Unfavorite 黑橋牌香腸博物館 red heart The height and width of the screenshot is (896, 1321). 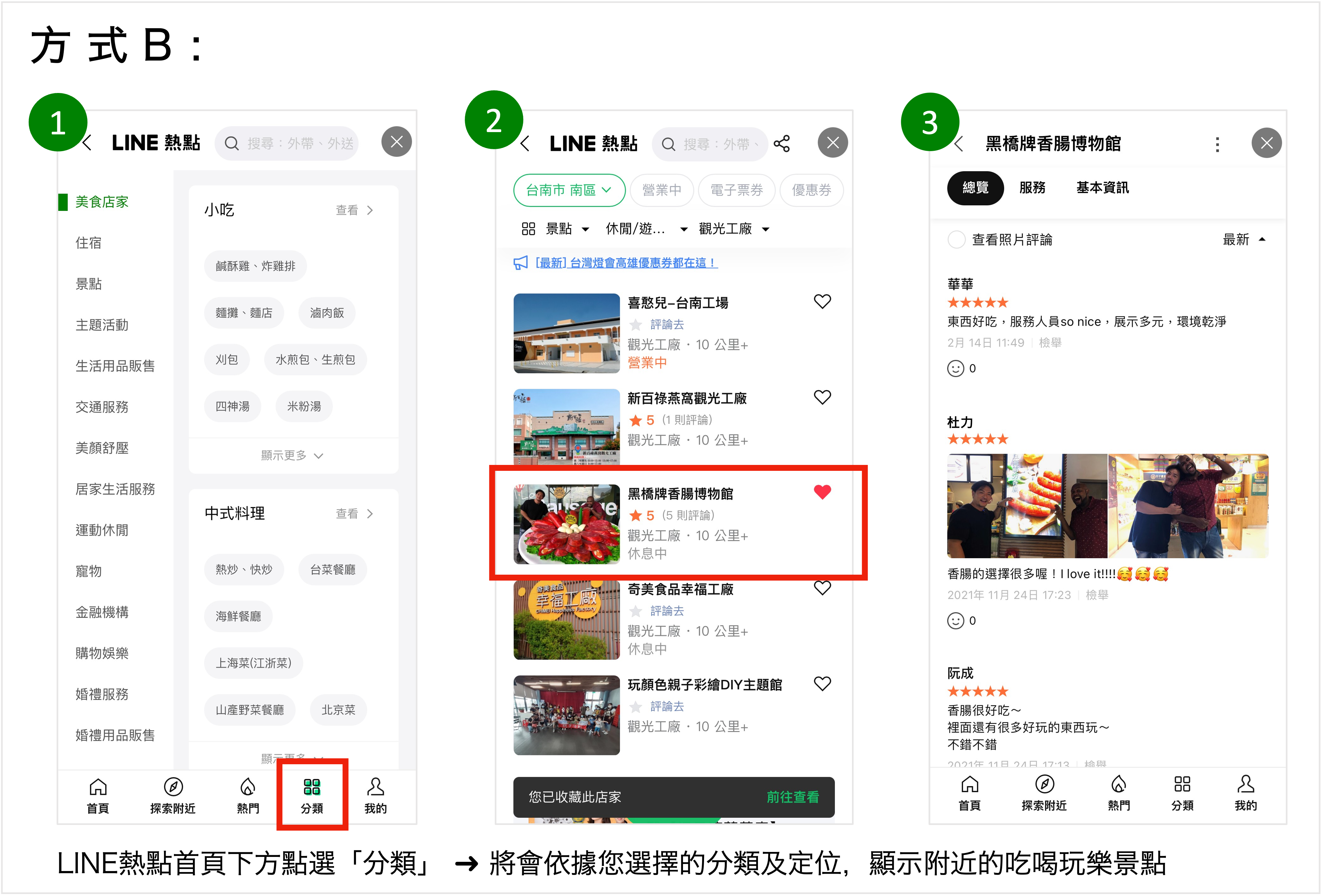pyautogui.click(x=822, y=492)
